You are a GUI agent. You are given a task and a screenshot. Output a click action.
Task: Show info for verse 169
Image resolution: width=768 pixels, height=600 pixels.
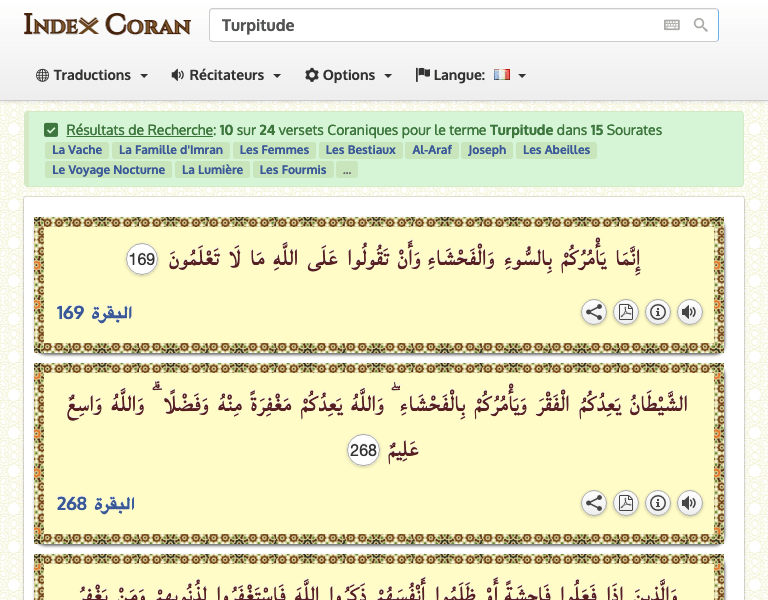pos(657,312)
